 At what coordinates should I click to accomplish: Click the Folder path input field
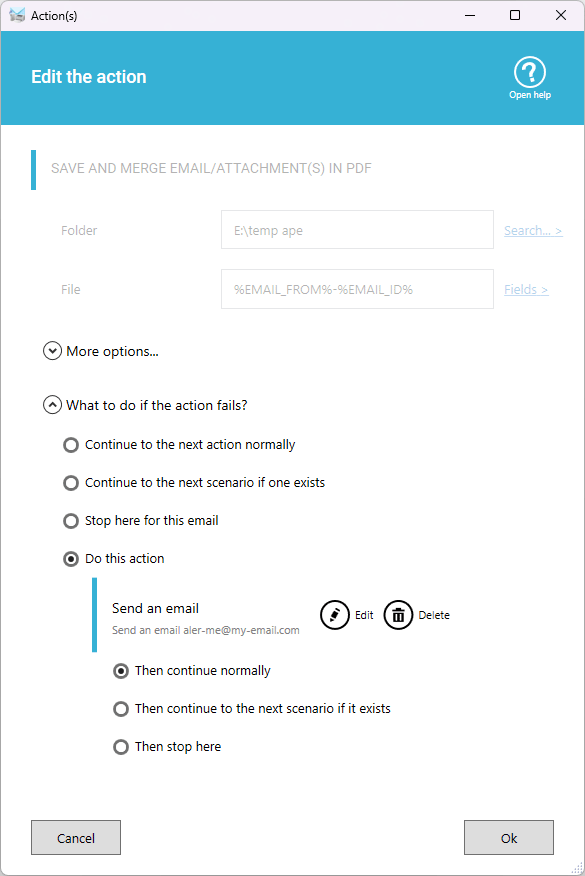pyautogui.click(x=357, y=230)
